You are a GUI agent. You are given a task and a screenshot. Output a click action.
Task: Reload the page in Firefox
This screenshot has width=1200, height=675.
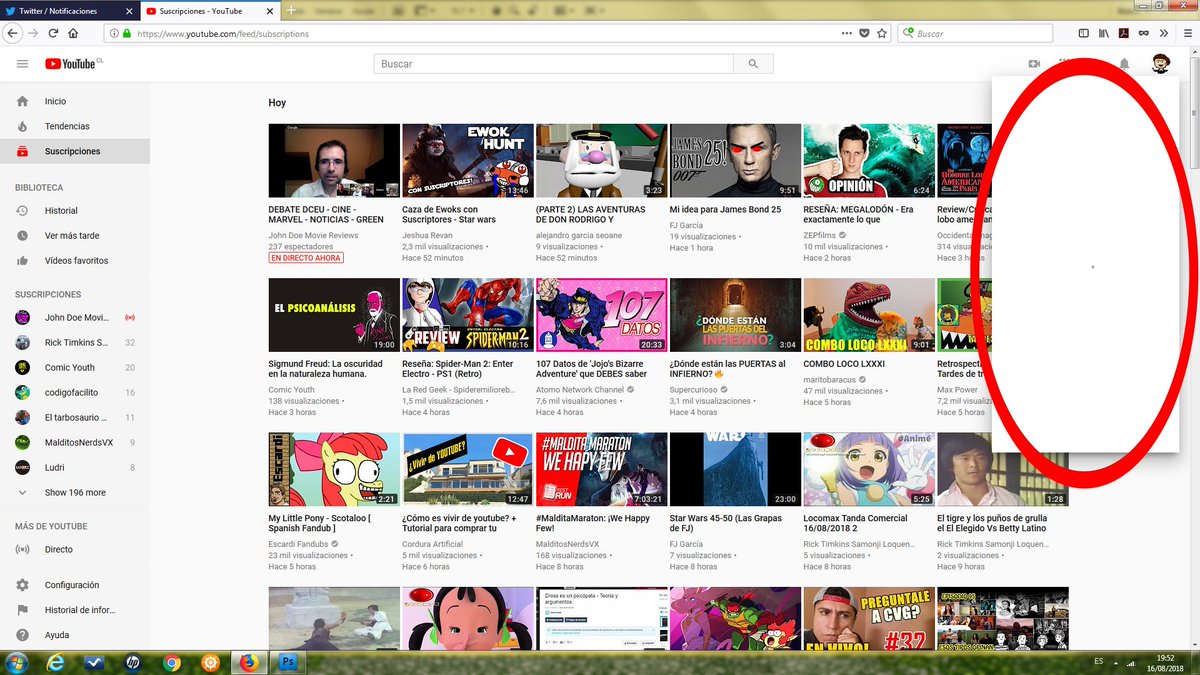click(x=54, y=33)
